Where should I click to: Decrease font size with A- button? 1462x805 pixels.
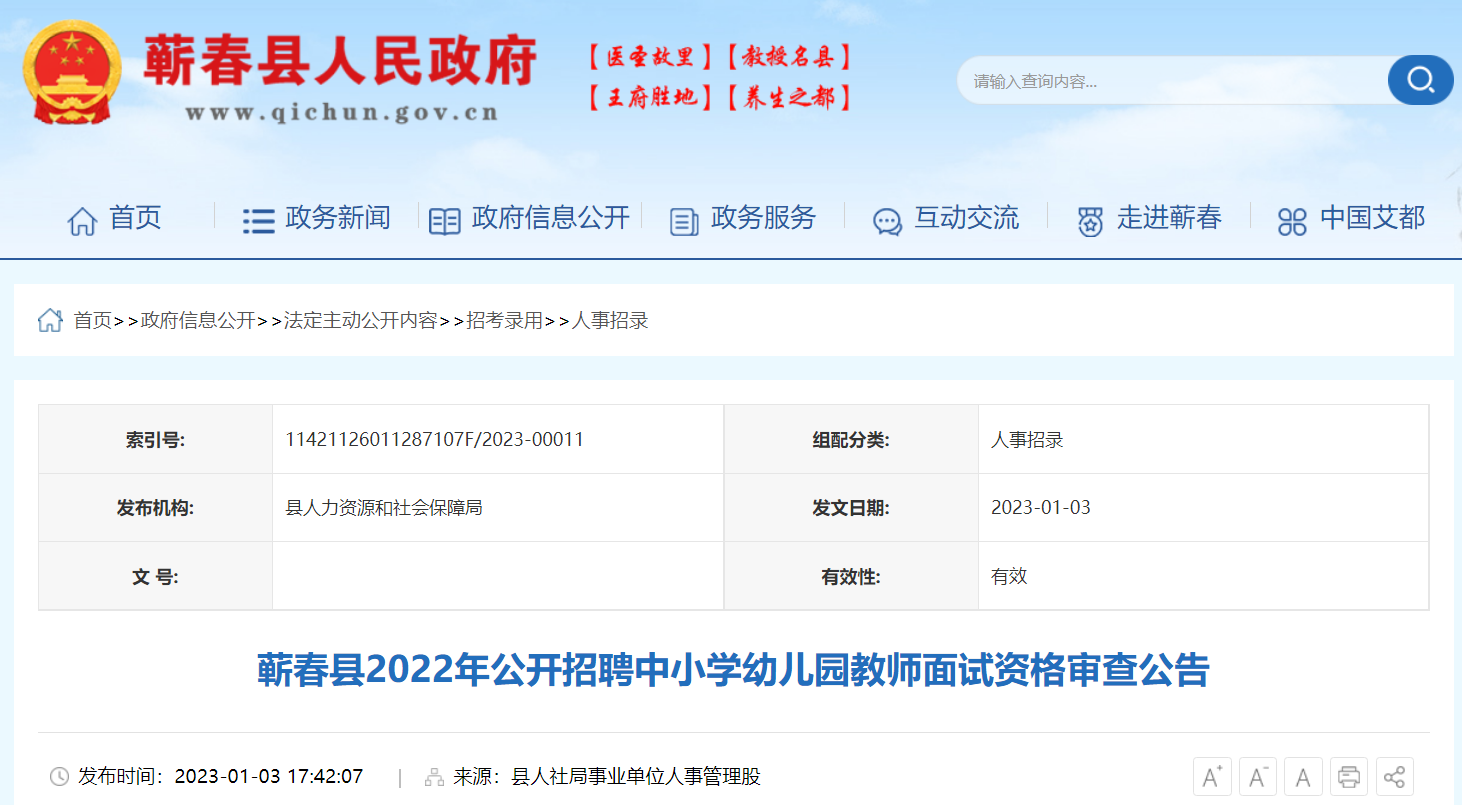coord(1258,777)
